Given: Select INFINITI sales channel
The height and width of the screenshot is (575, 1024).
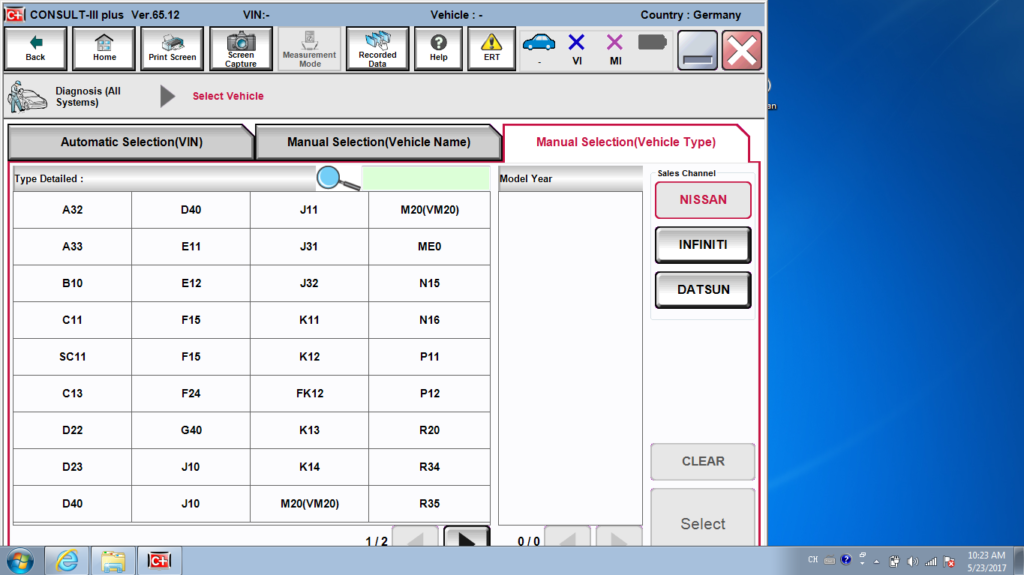Looking at the screenshot, I should (x=703, y=245).
